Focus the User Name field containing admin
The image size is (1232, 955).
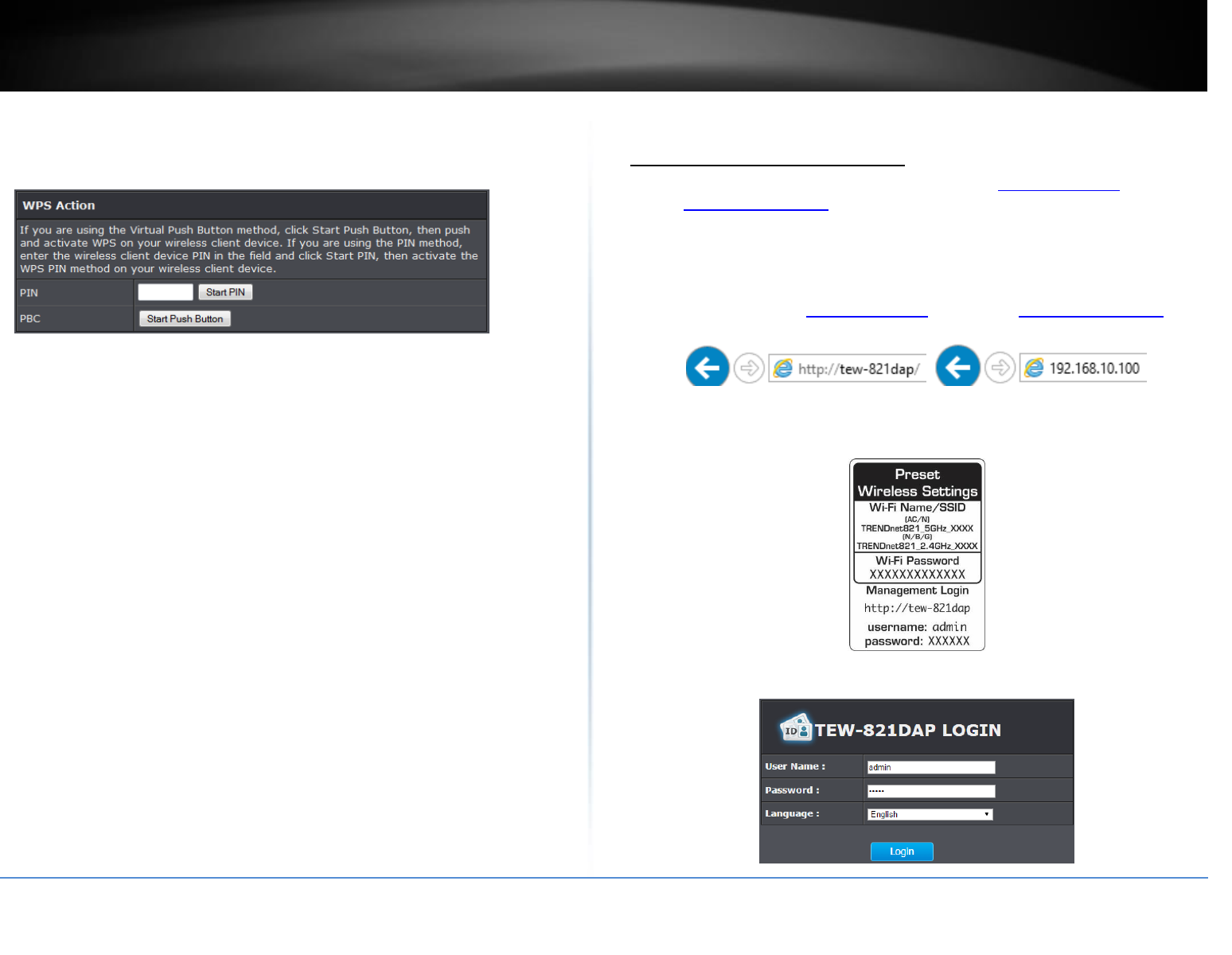click(930, 767)
